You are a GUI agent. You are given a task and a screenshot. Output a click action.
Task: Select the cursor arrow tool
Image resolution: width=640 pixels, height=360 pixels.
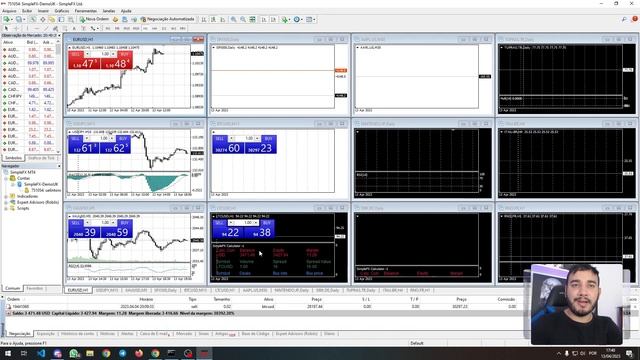(6, 29)
